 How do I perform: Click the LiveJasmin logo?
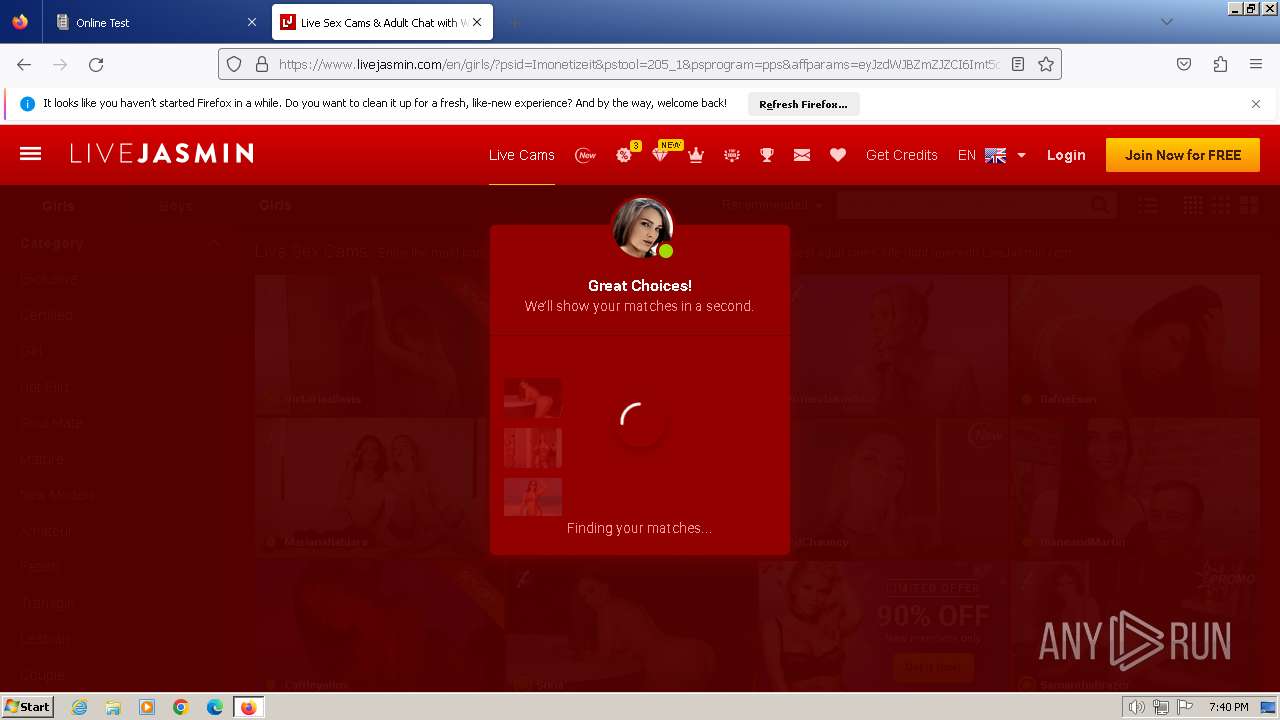point(162,153)
